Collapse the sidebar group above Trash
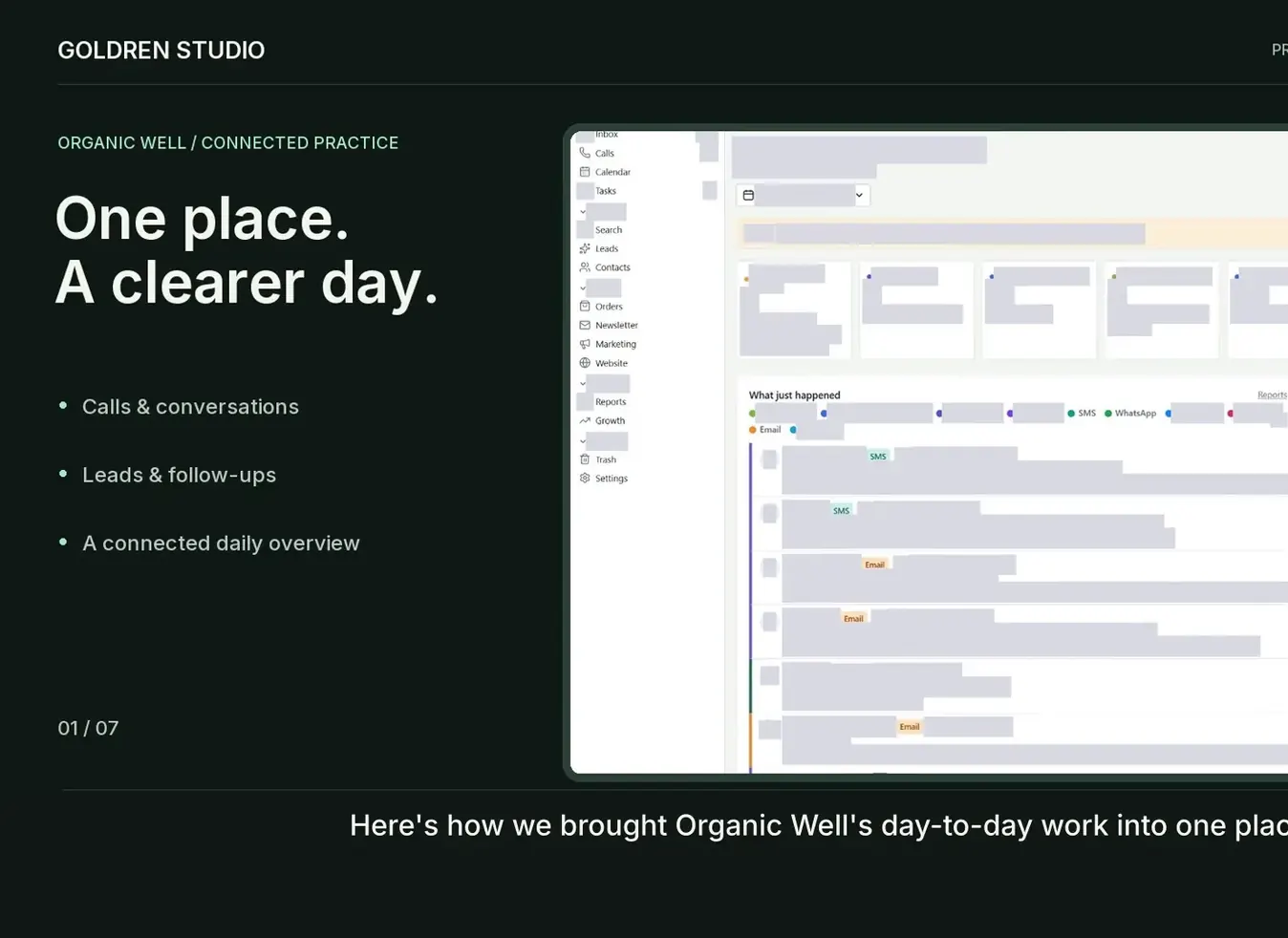The height and width of the screenshot is (938, 1288). click(583, 441)
